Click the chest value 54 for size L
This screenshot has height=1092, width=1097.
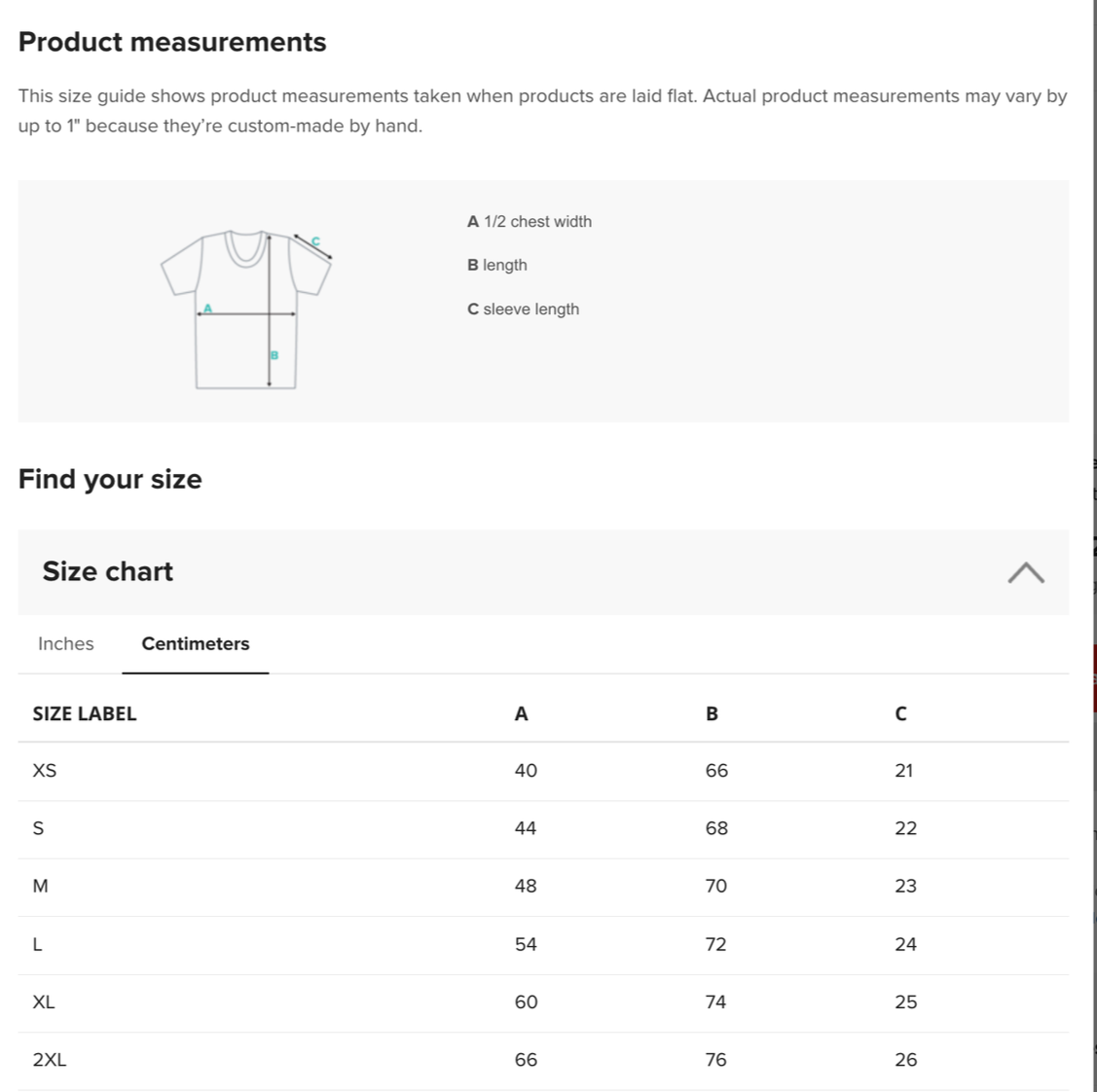[526, 944]
